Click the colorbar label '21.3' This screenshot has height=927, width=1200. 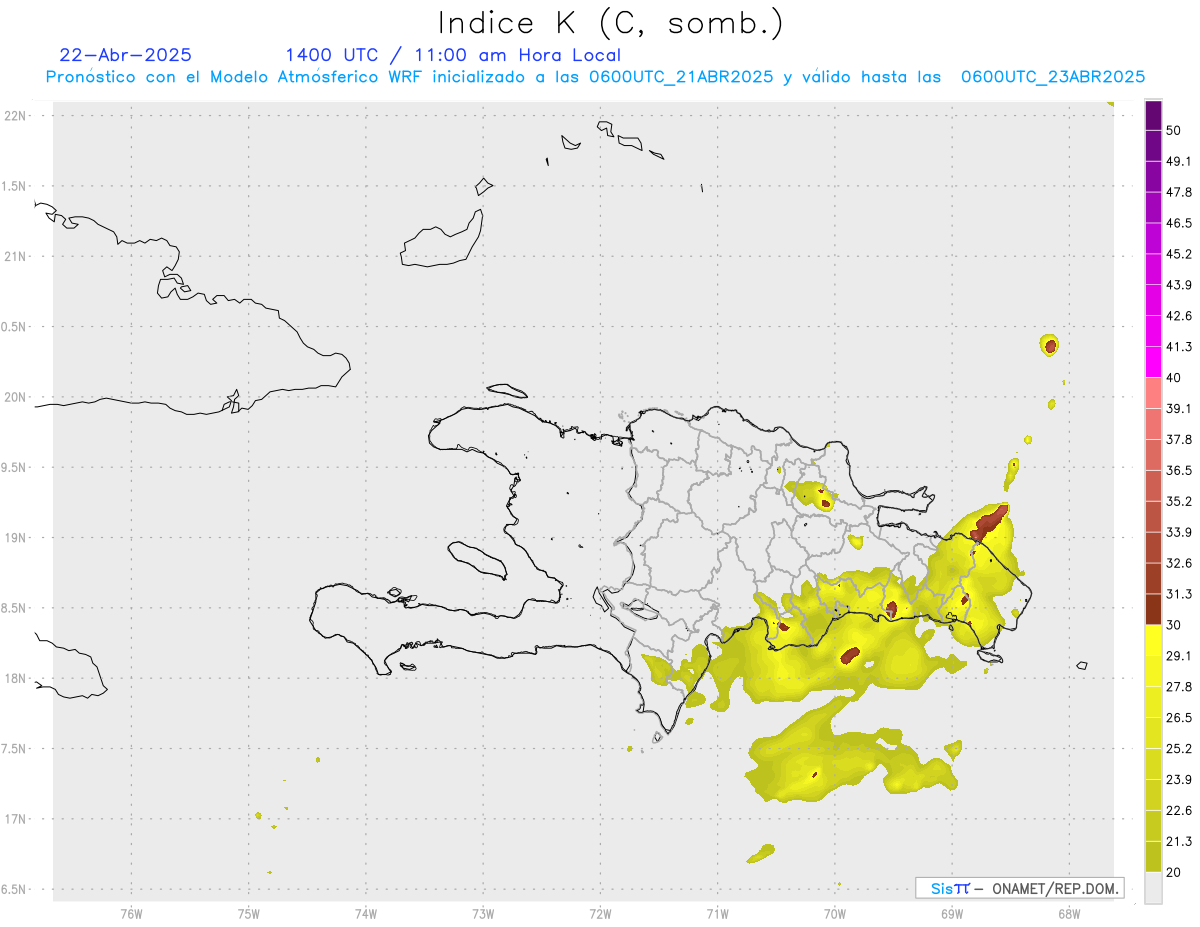pos(1179,841)
